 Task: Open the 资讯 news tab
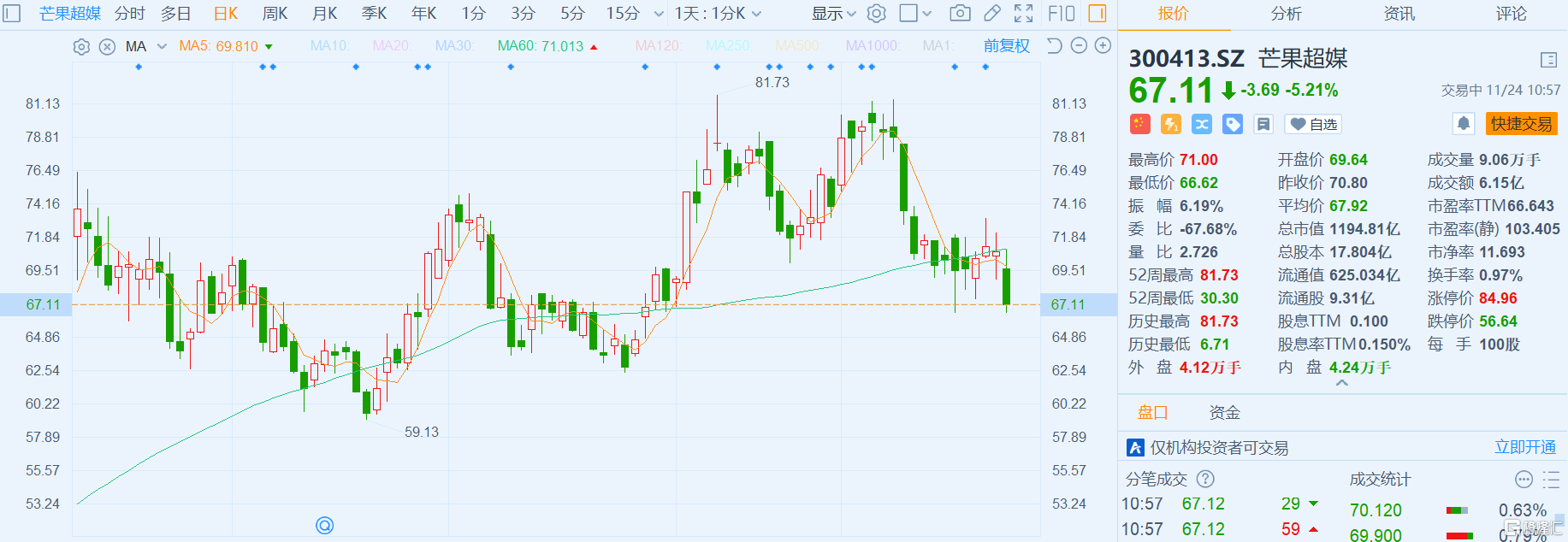tap(1399, 14)
